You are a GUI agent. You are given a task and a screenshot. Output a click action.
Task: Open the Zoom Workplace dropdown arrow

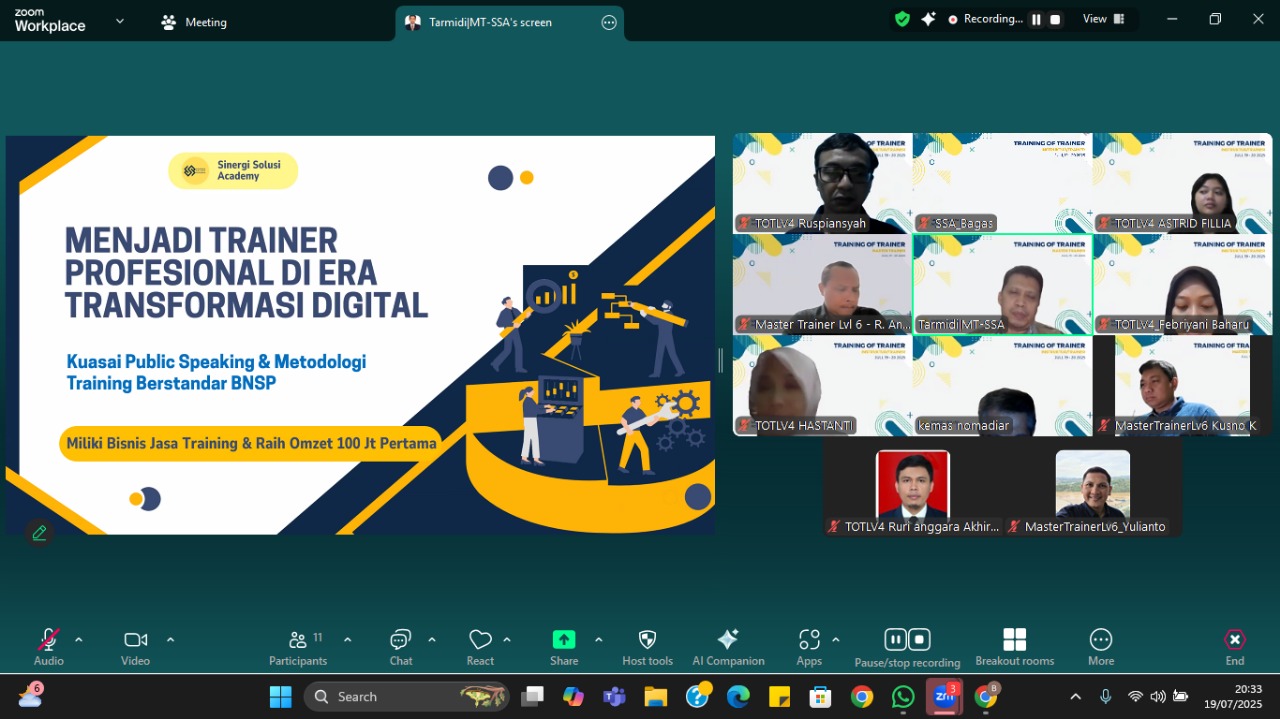(x=120, y=21)
